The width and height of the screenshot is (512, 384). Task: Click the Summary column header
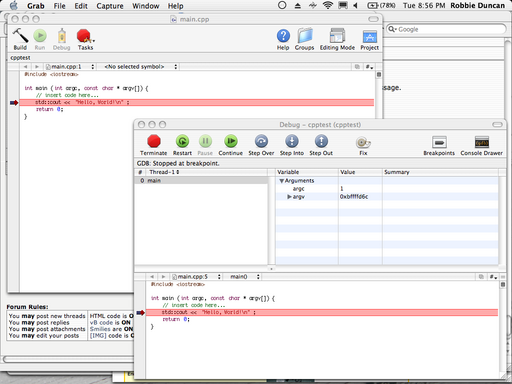(x=440, y=172)
